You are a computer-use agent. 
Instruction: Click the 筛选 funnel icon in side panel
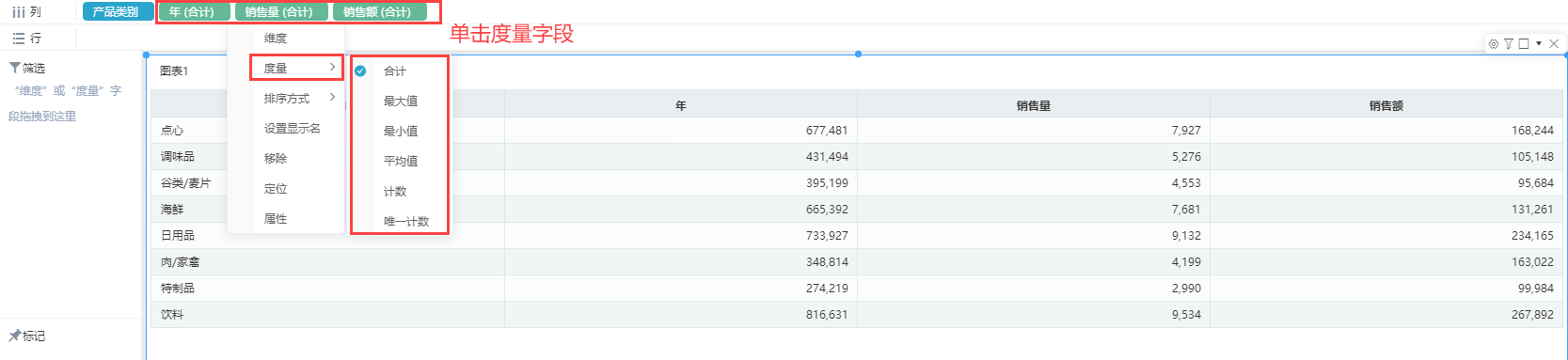15,68
